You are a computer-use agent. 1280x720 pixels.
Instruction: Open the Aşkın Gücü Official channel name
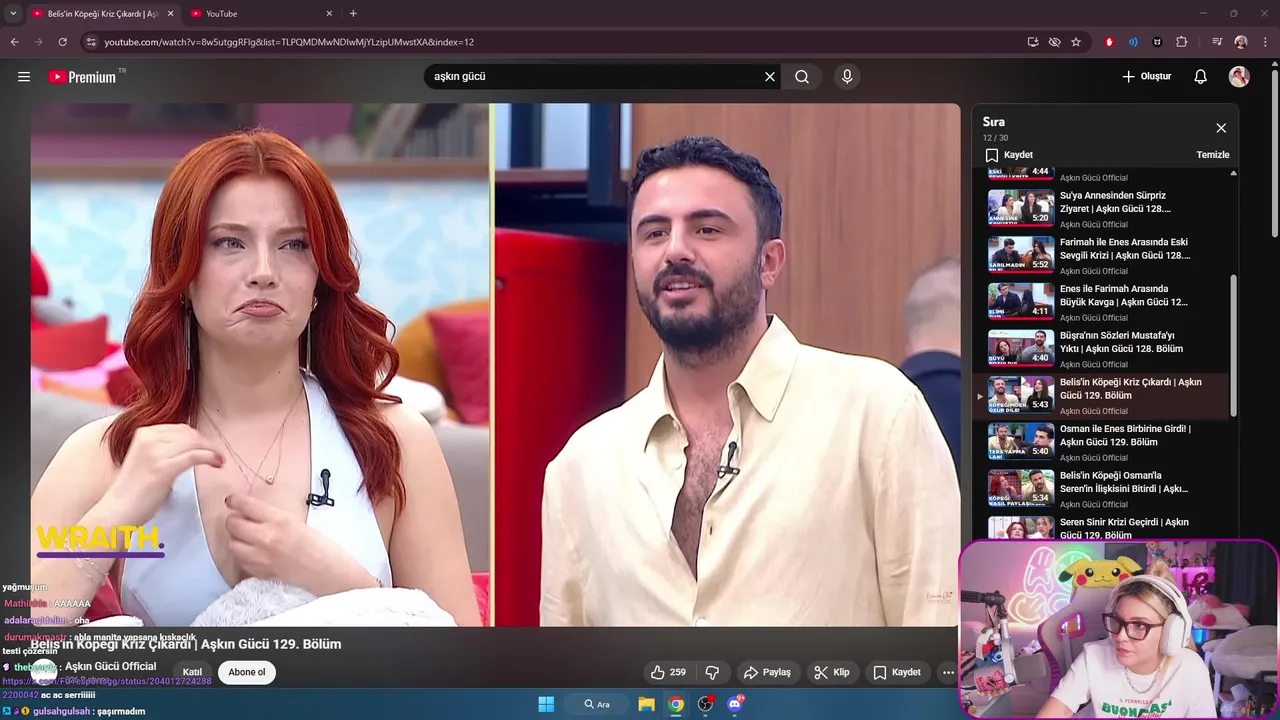(110, 666)
